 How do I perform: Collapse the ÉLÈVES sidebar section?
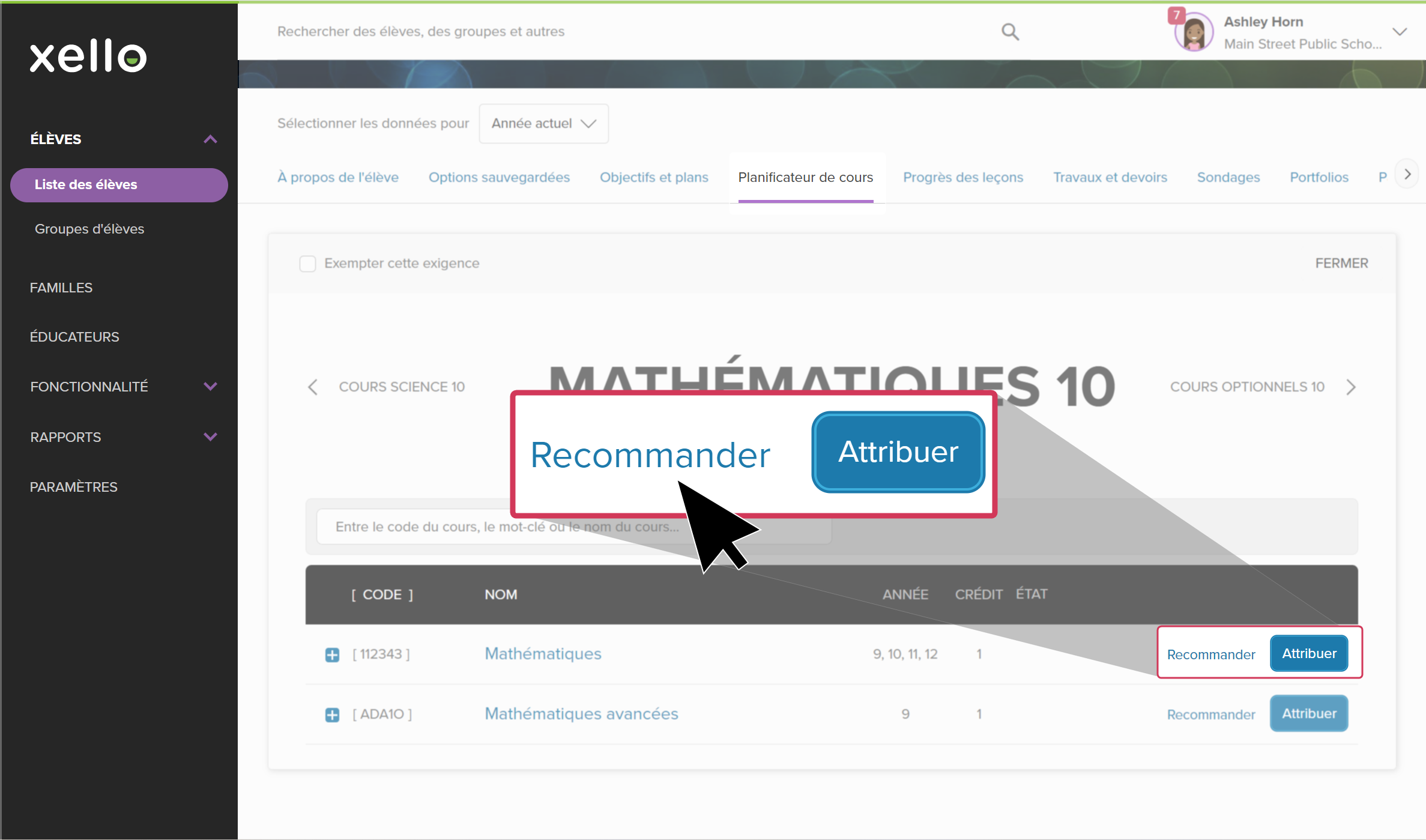coord(210,139)
